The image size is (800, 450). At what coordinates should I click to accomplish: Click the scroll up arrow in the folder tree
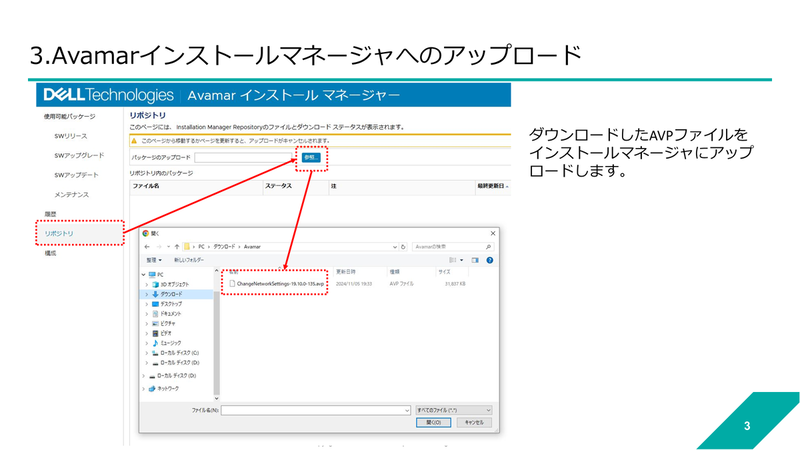pyautogui.click(x=216, y=271)
